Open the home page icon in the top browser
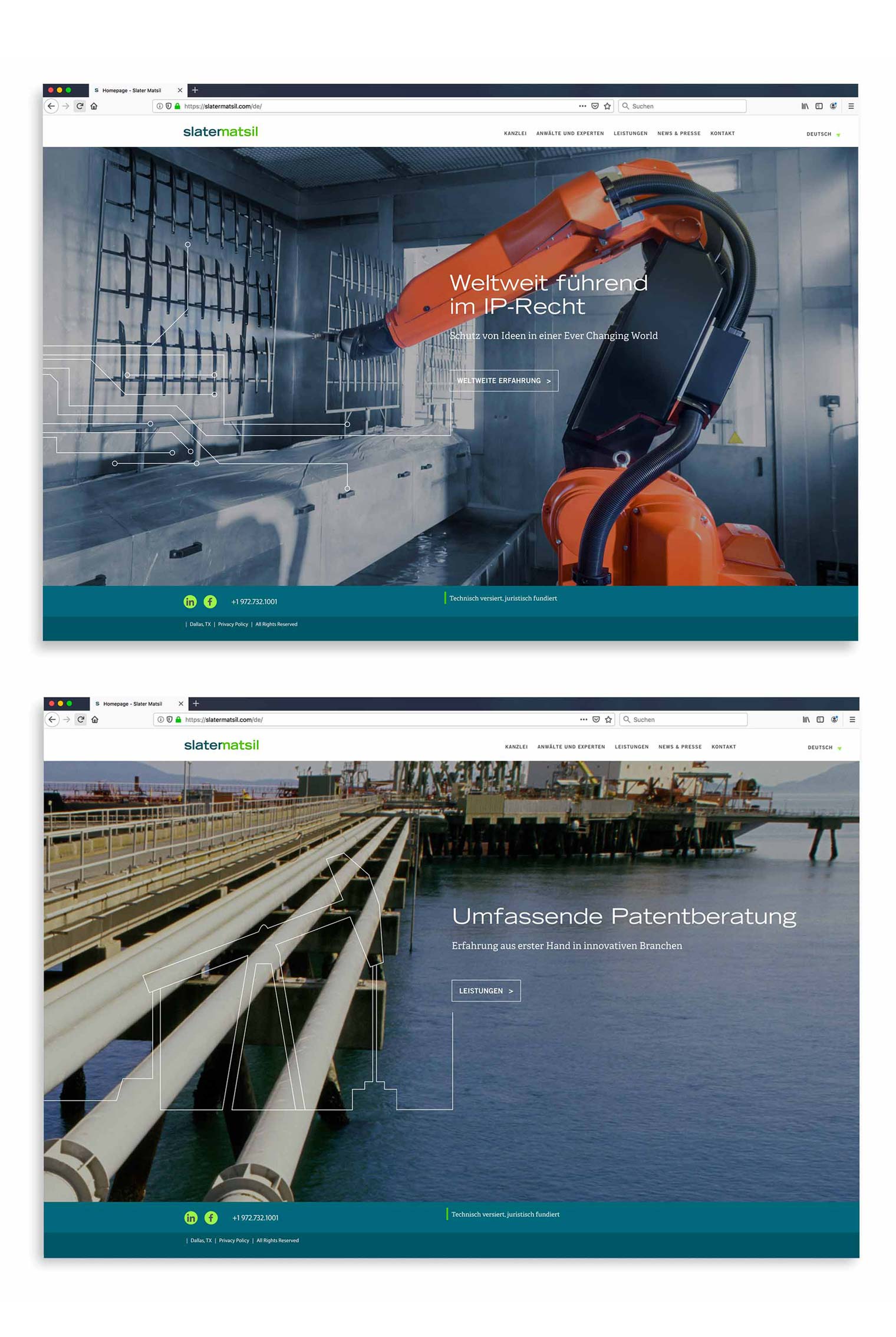Viewport: 896px width, 1337px height. pyautogui.click(x=94, y=106)
